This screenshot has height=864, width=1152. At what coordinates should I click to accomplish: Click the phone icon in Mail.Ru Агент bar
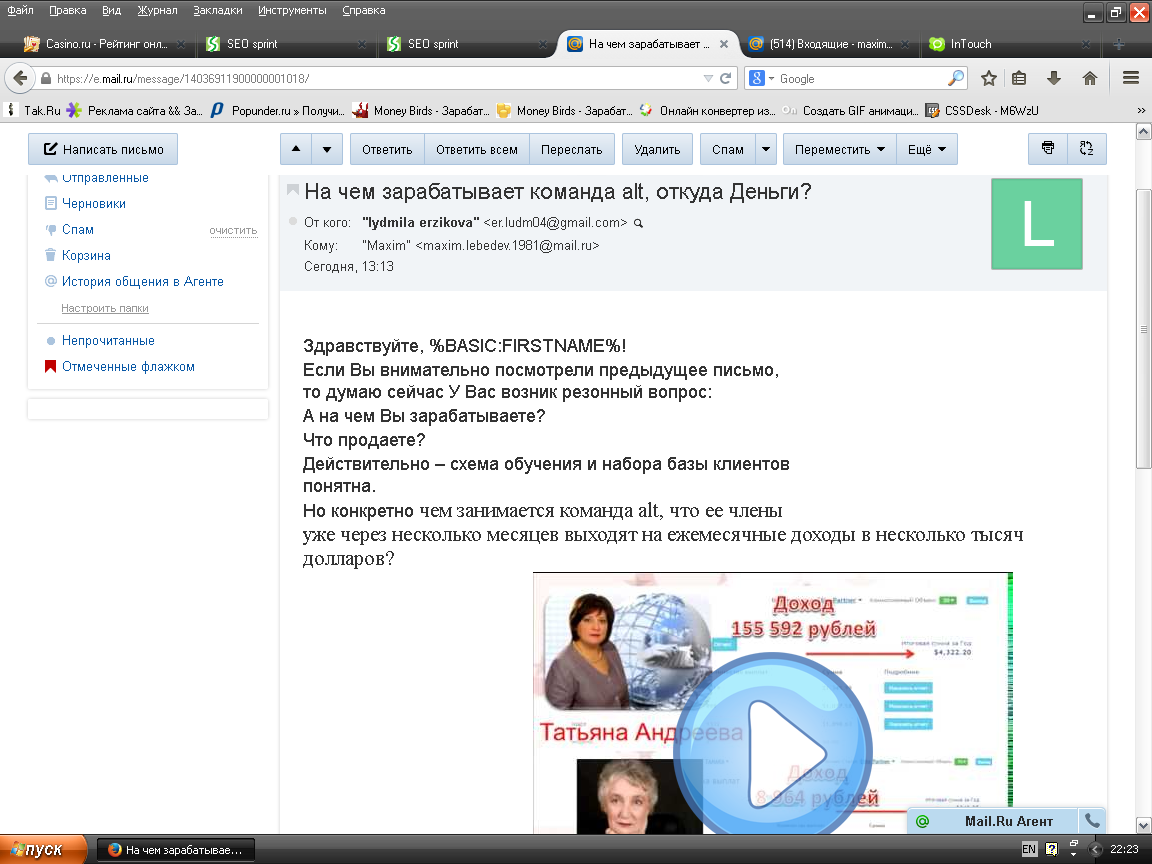1092,820
